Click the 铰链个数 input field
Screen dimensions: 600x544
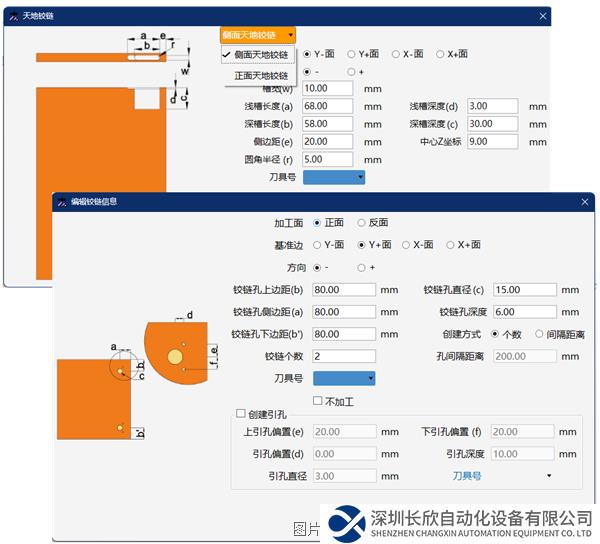344,356
